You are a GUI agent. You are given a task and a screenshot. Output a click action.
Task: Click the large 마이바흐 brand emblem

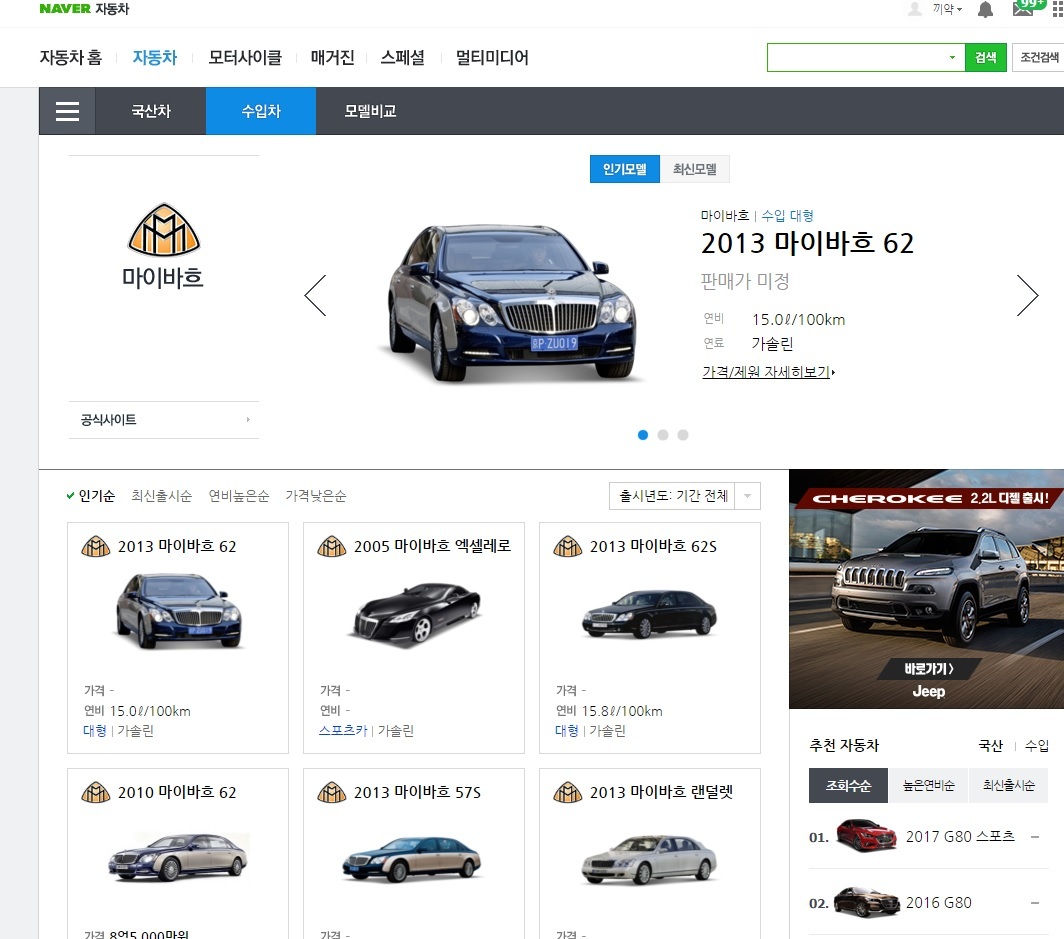(x=164, y=229)
